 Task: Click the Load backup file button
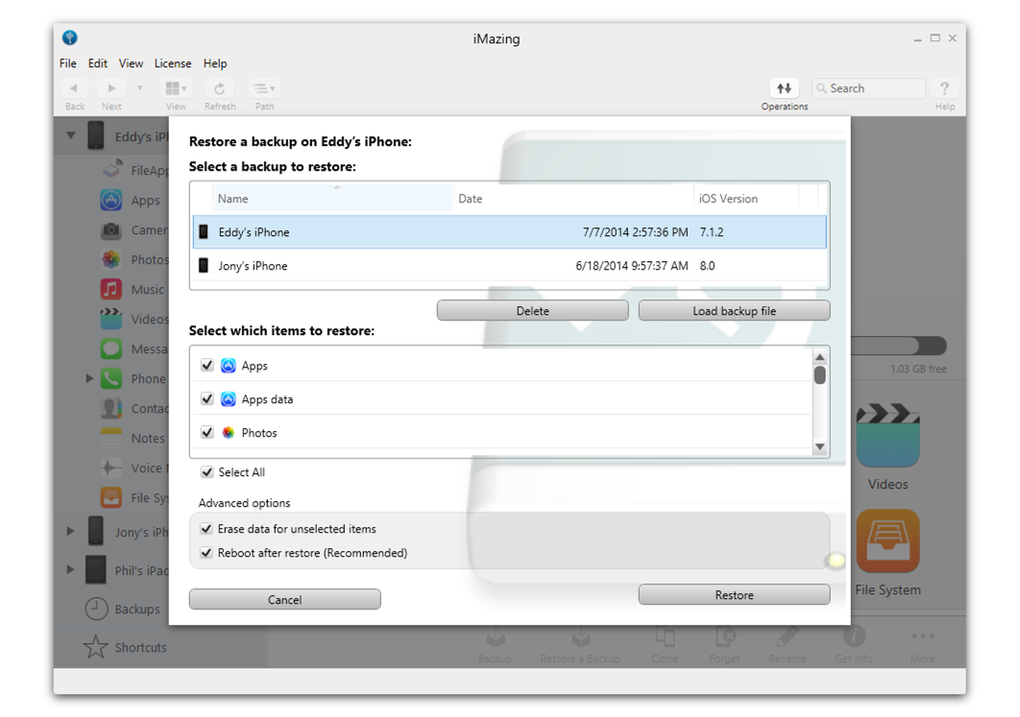coord(734,310)
